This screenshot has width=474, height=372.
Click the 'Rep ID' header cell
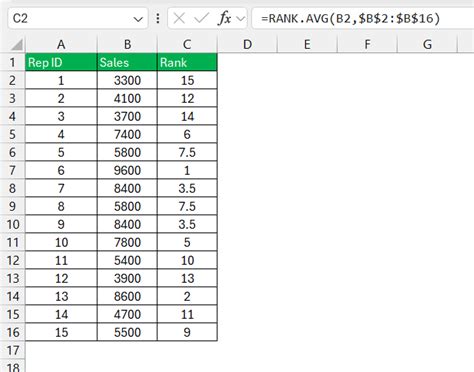pos(61,62)
